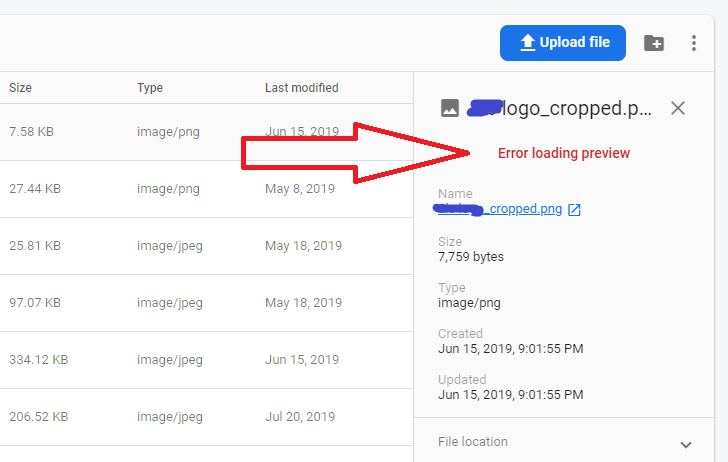Select the 206.52 KB file from Jul 20, 2019
Image resolution: width=728 pixels, height=462 pixels.
pyautogui.click(x=207, y=417)
